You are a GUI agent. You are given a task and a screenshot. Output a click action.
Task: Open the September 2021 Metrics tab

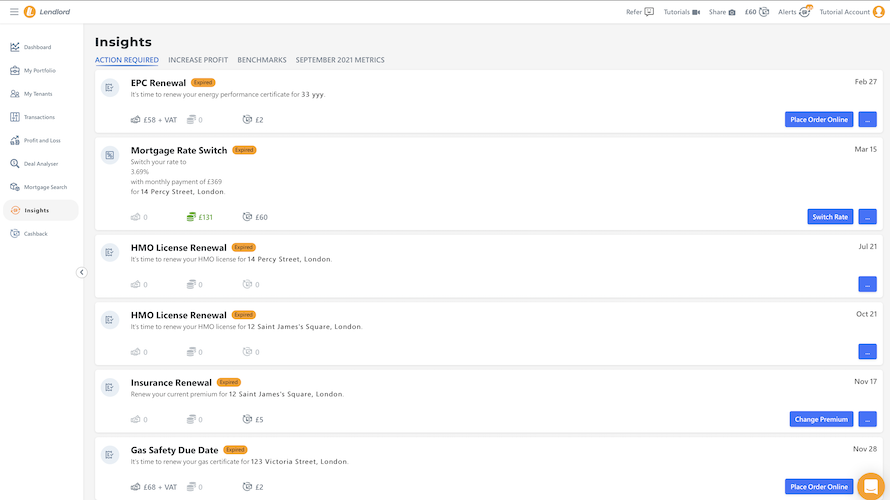click(x=340, y=60)
